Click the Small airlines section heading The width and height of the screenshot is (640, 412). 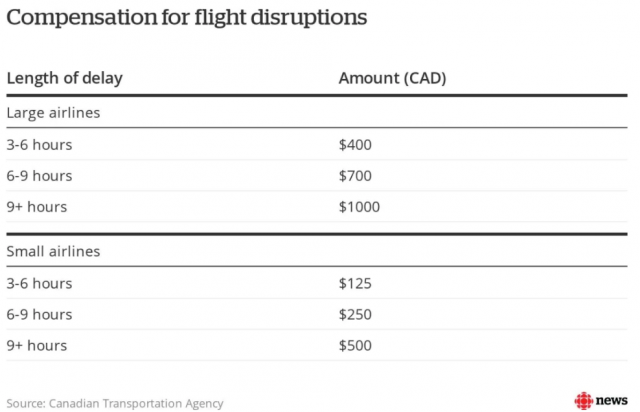(x=53, y=251)
